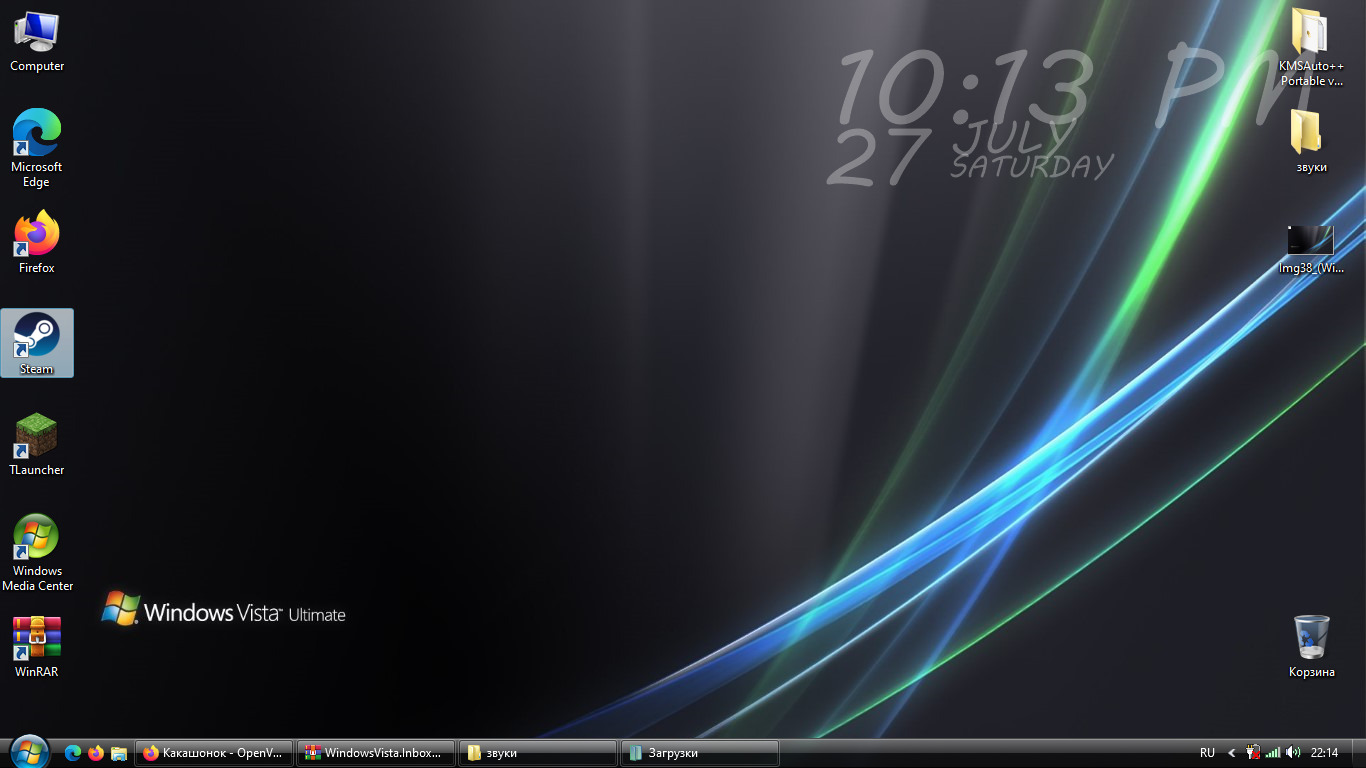The width and height of the screenshot is (1366, 768).
Task: Select the Img38 image file thumbnail
Action: (x=1311, y=249)
